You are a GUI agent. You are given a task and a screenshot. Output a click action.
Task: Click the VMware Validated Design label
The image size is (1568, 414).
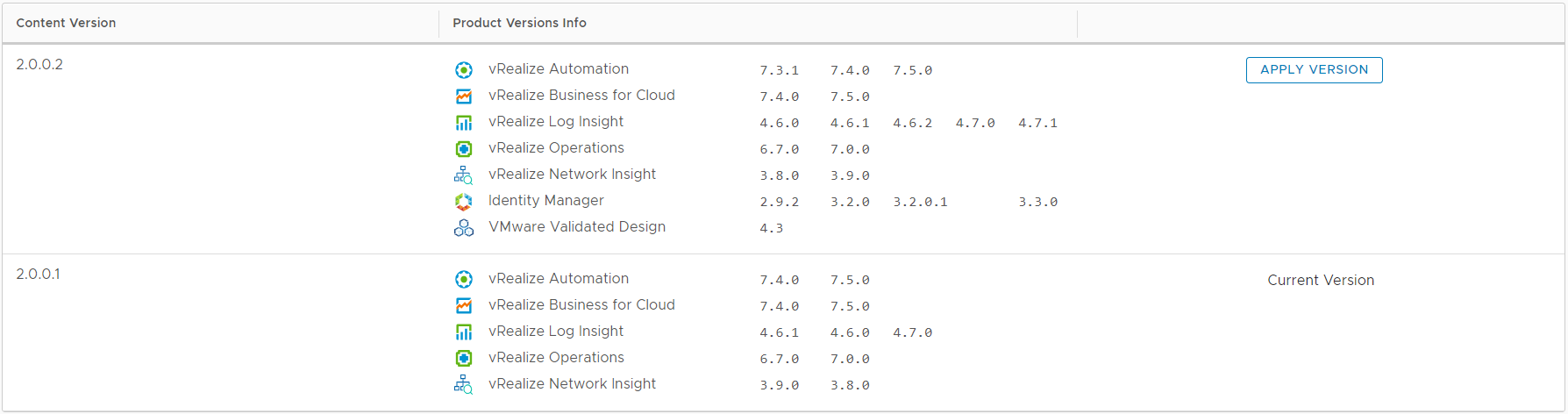[x=576, y=227]
